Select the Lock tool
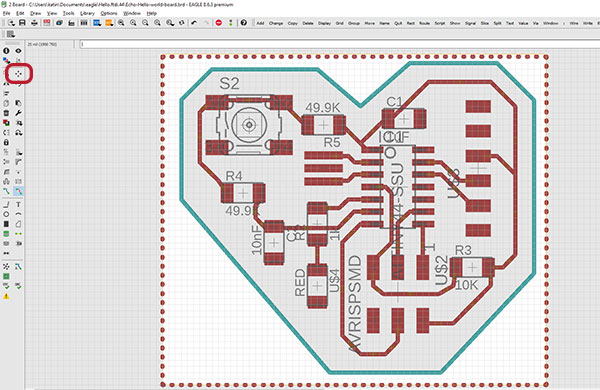The height and width of the screenshot is (390, 600). [6, 142]
